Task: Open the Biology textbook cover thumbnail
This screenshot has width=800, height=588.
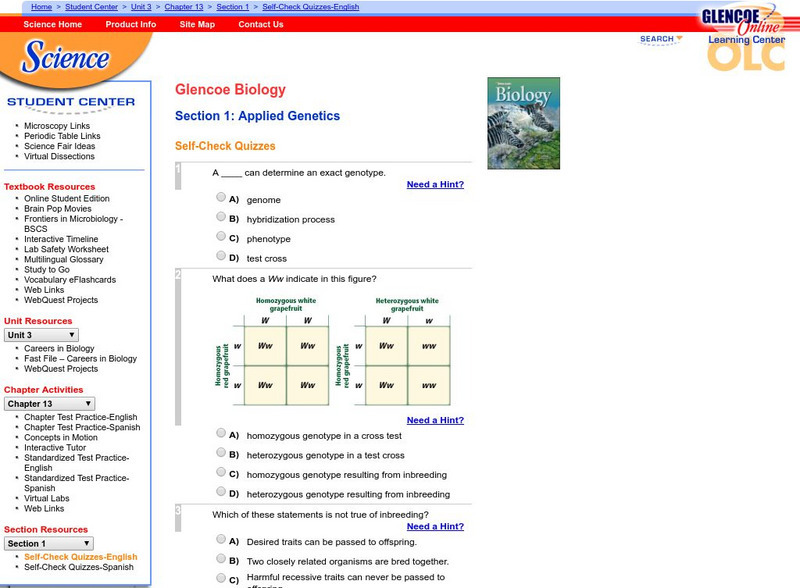Action: (523, 123)
